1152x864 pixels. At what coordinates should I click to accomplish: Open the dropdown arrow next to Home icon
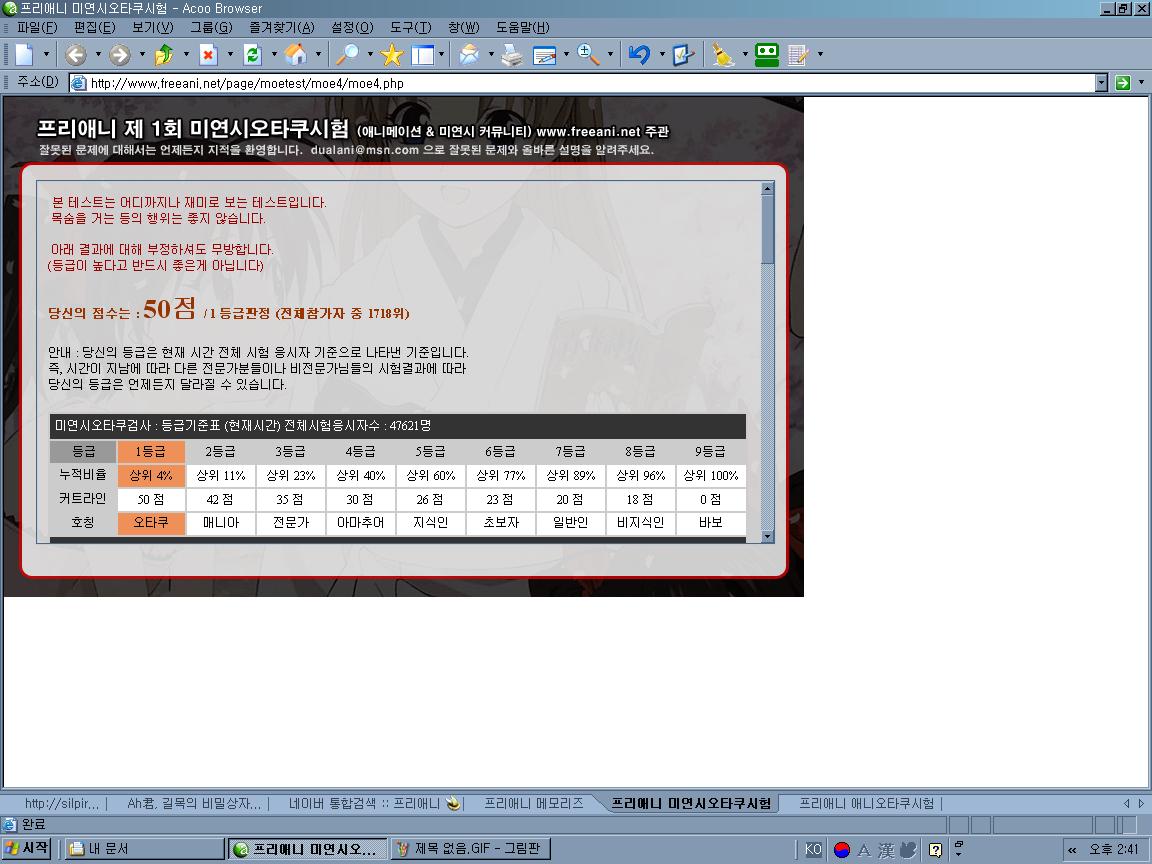coord(318,55)
